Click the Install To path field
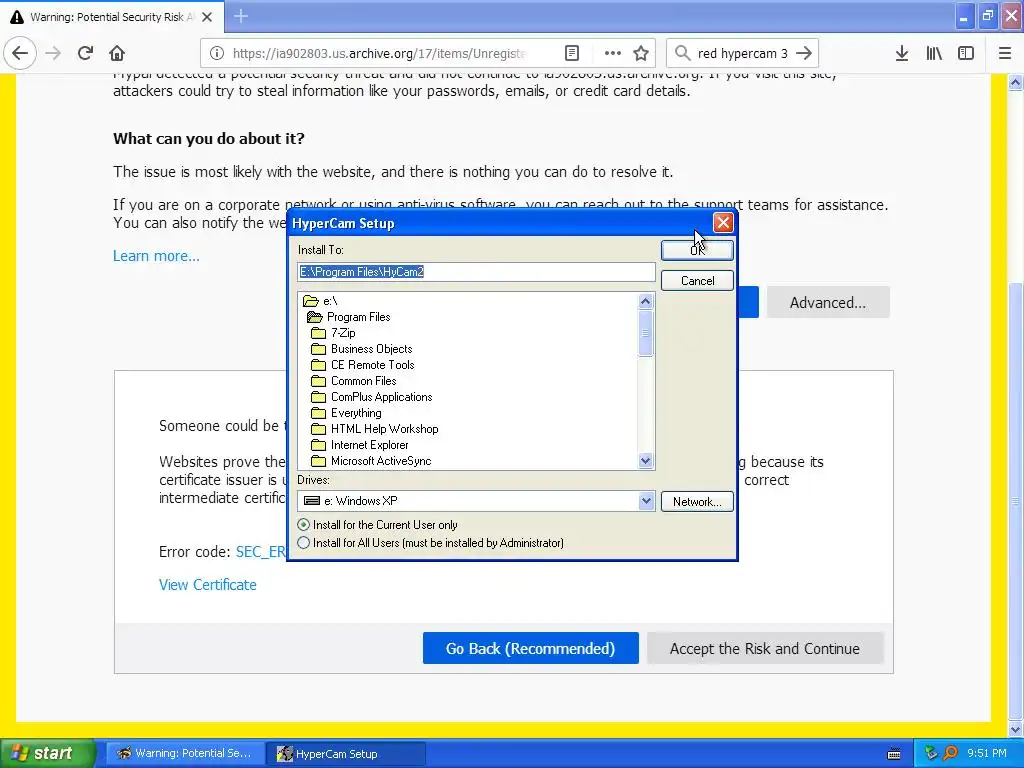 (x=476, y=272)
